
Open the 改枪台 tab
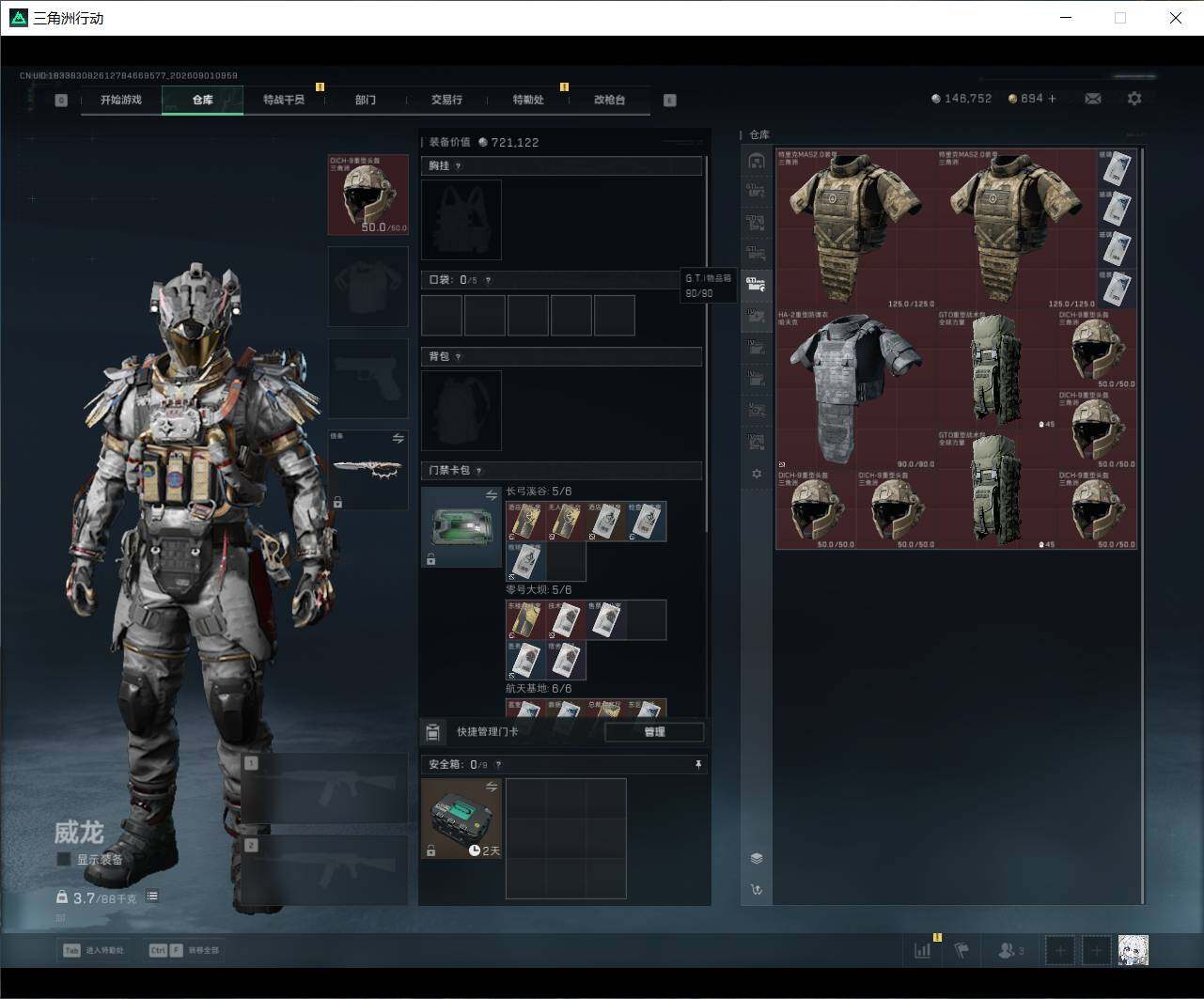point(609,100)
